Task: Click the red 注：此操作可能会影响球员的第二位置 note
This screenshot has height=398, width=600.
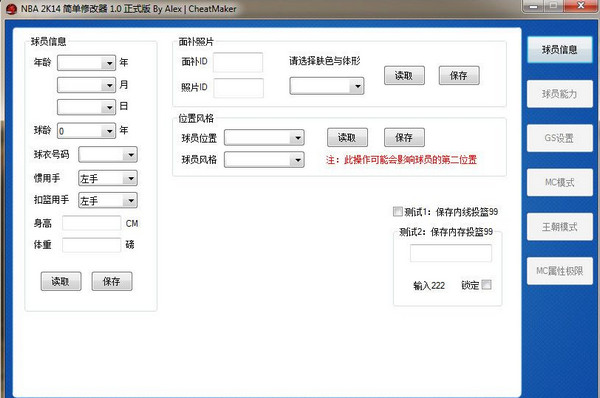Action: (x=401, y=160)
